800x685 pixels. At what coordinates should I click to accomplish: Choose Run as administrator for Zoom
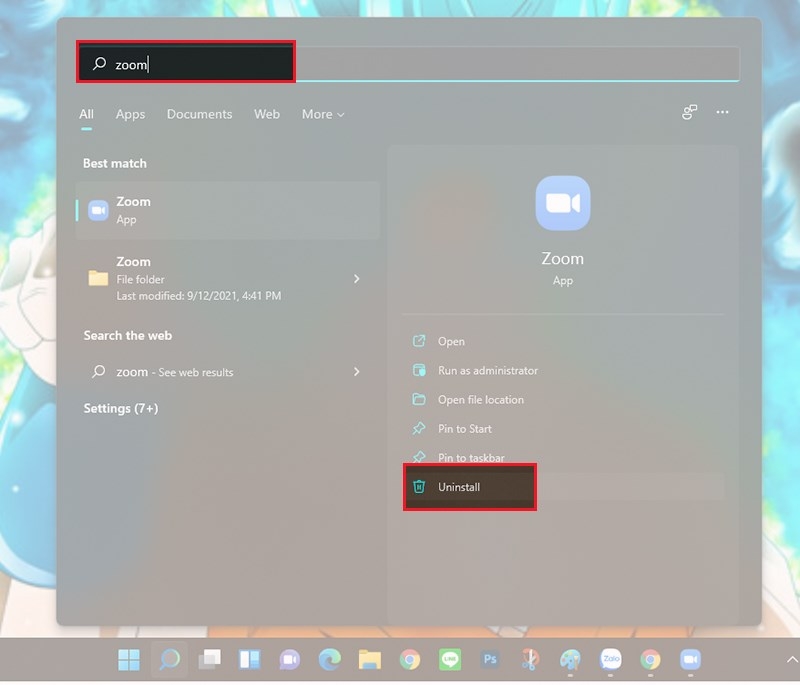pyautogui.click(x=487, y=370)
